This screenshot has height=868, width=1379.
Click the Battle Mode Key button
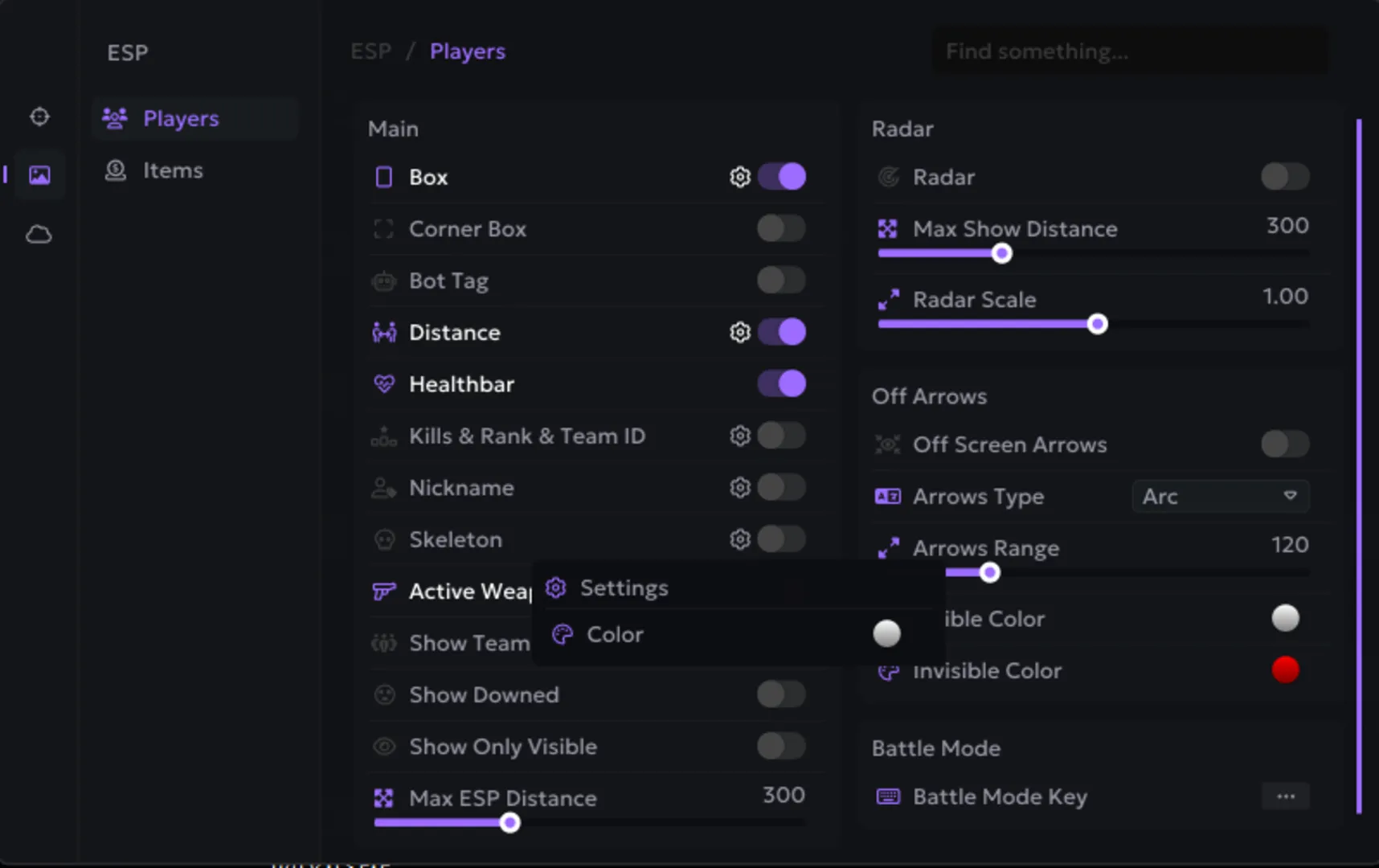[1285, 796]
